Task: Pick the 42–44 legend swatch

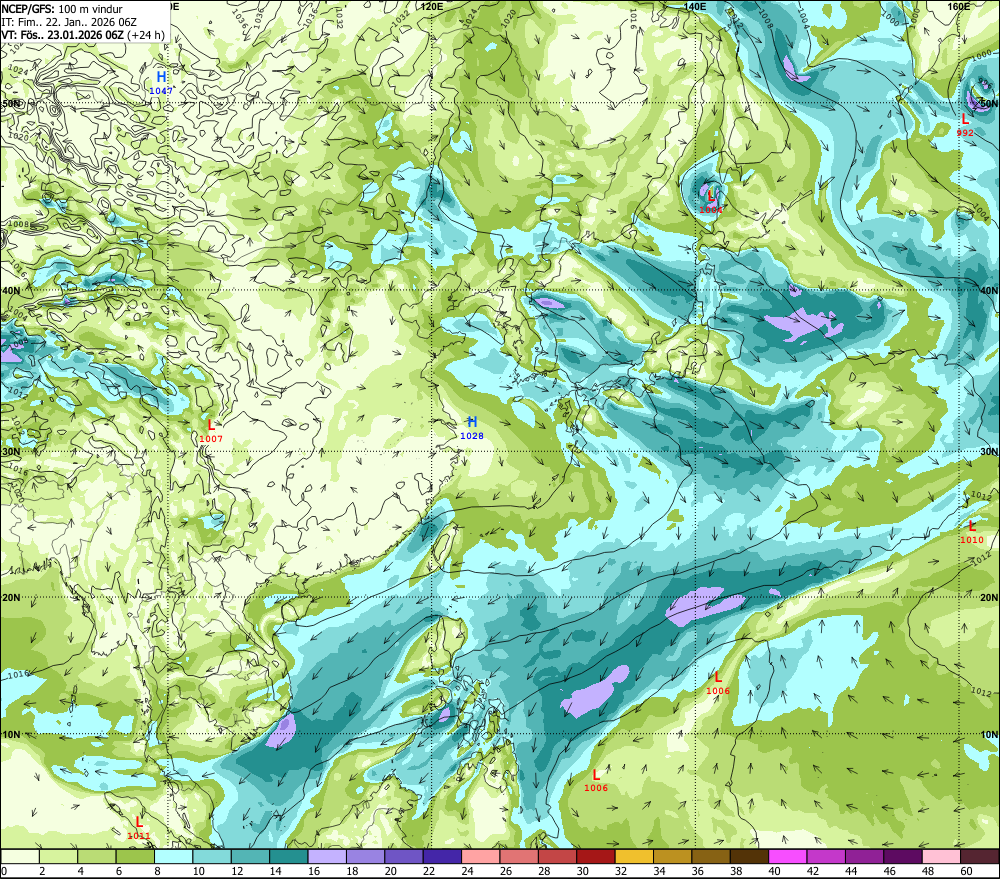Action: point(826,856)
